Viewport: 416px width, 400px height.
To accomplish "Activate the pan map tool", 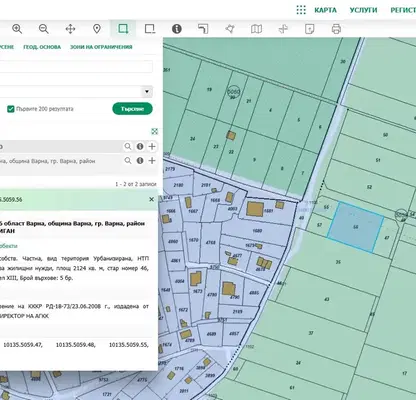I will pyautogui.click(x=70, y=29).
